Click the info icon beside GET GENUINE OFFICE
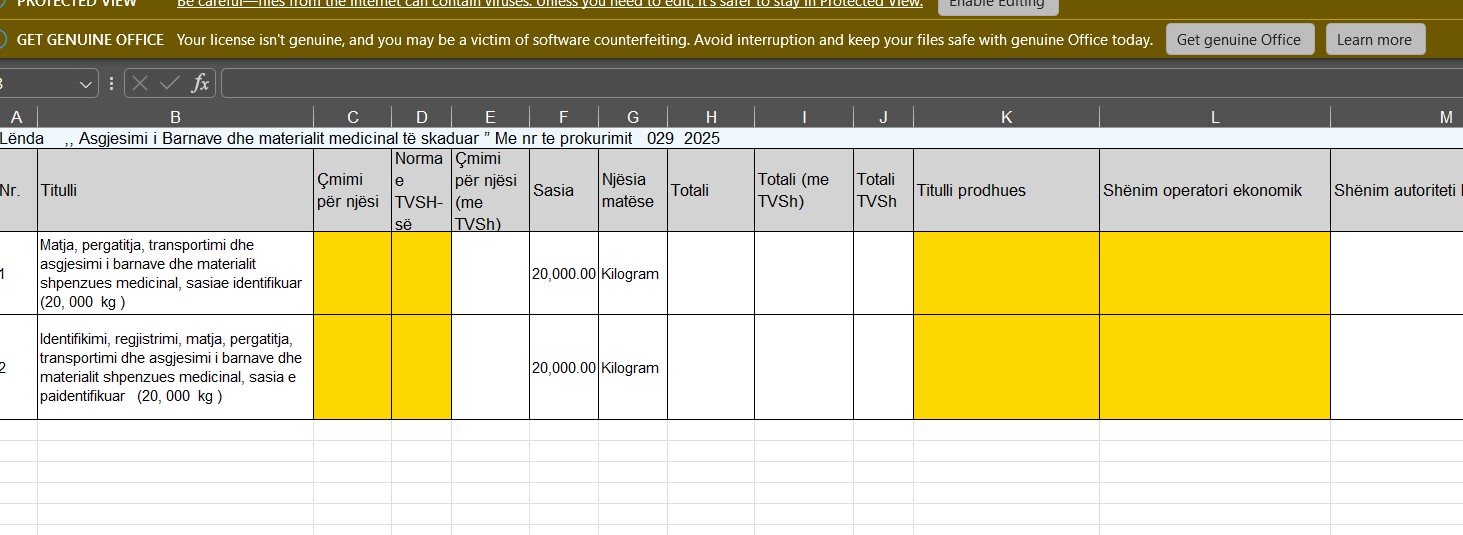This screenshot has width=1463, height=535. coord(3,40)
